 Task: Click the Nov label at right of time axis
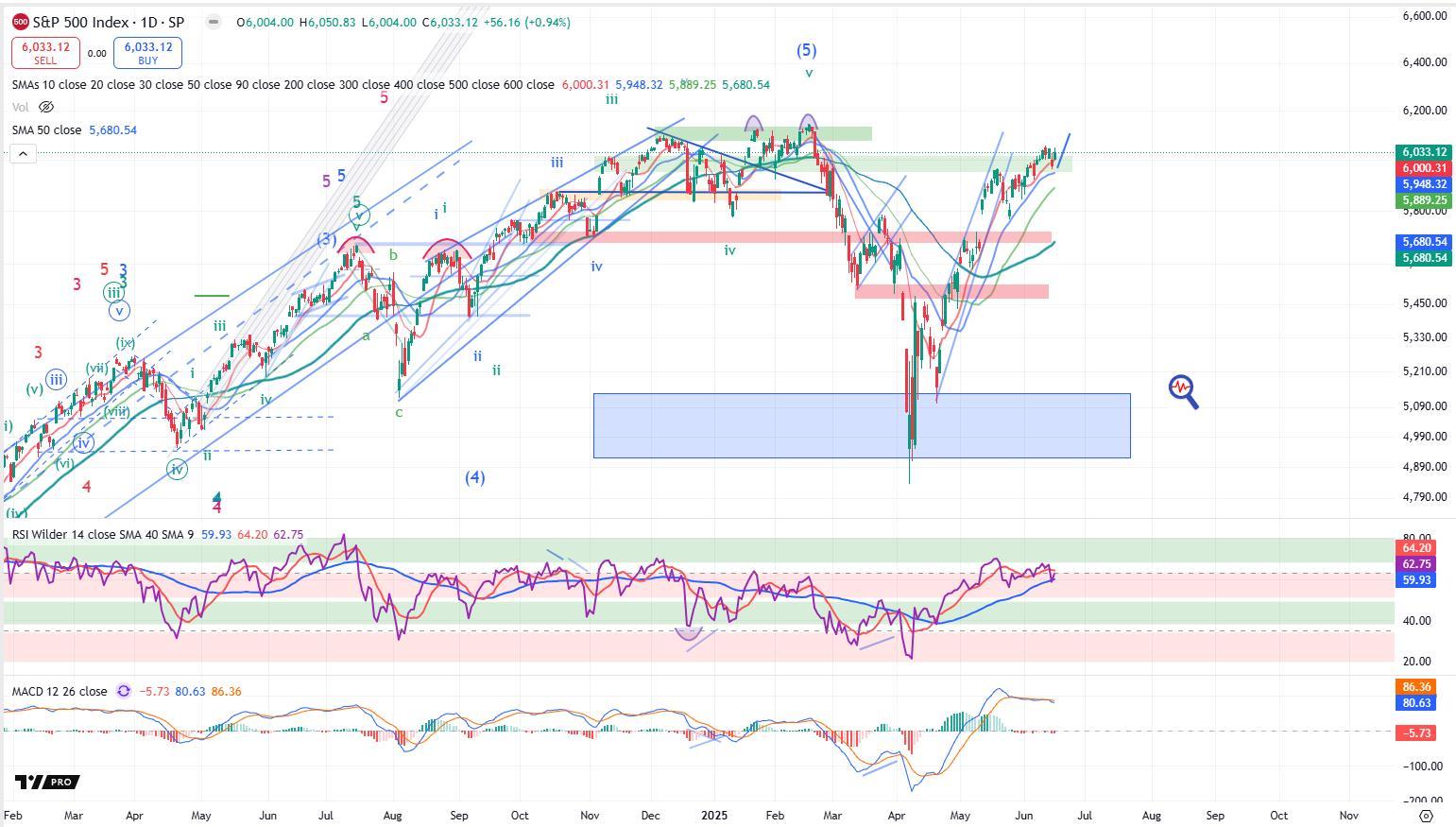tap(1349, 815)
